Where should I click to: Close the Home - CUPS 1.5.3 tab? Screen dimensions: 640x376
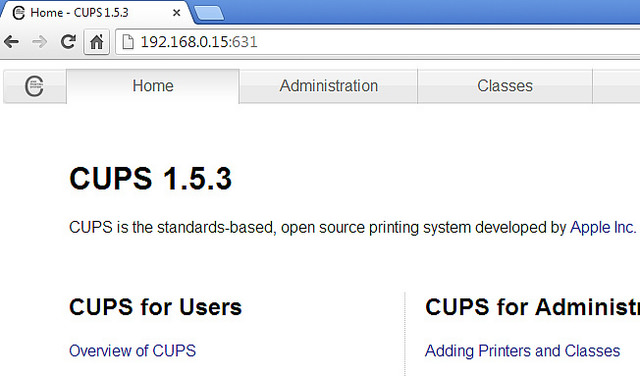(176, 13)
